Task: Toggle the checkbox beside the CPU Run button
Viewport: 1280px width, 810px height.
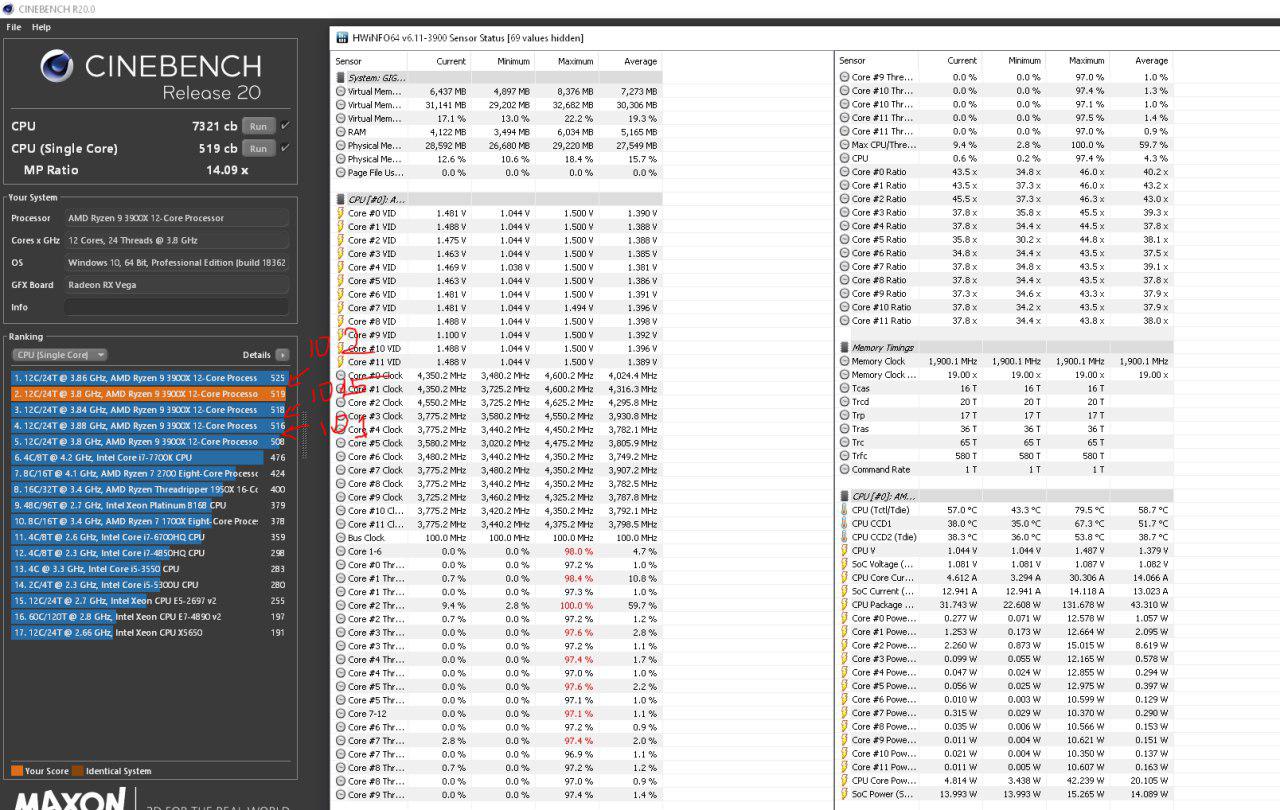Action: click(x=285, y=126)
